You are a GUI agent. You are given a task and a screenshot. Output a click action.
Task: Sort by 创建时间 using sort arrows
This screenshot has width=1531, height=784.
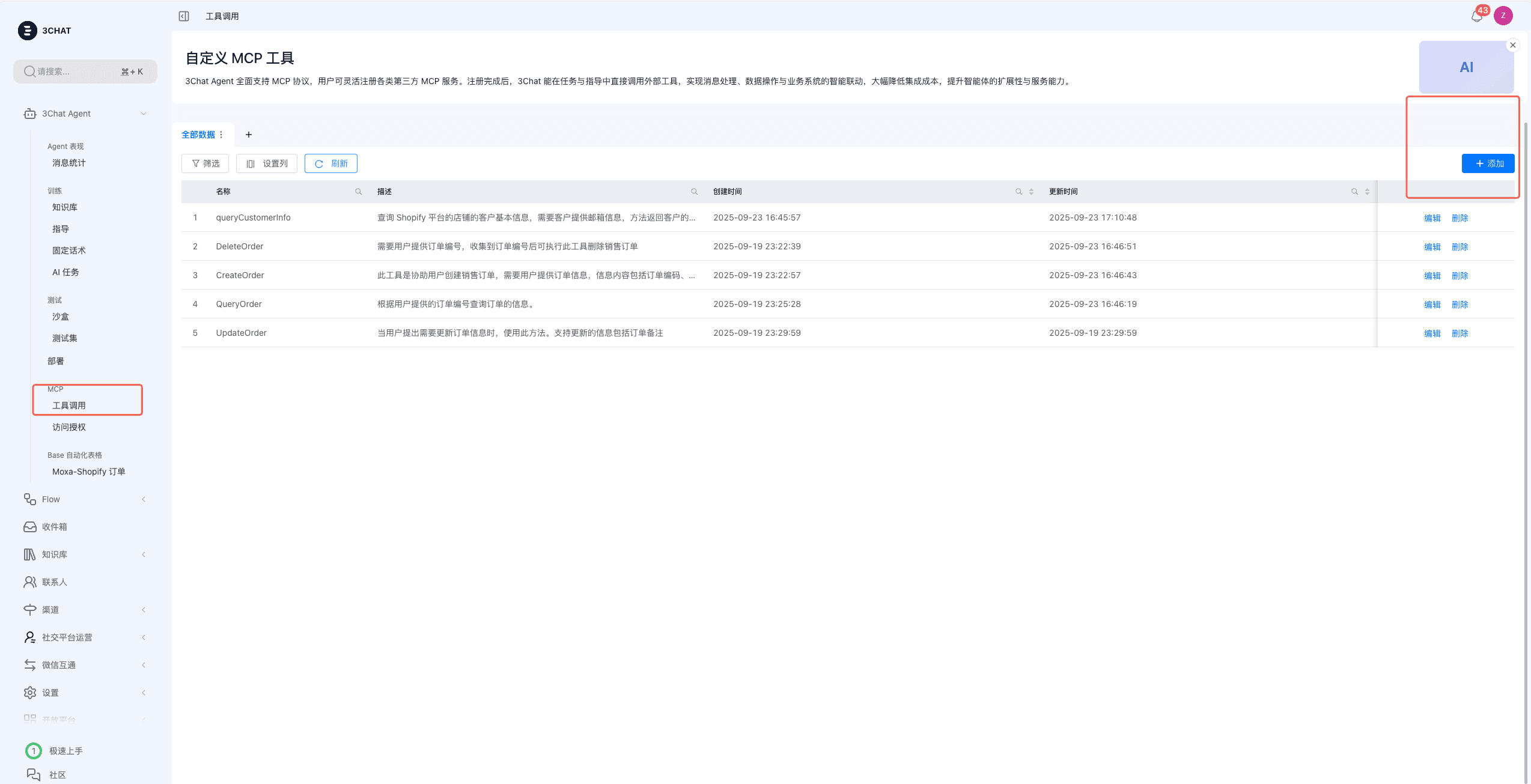click(x=1032, y=192)
